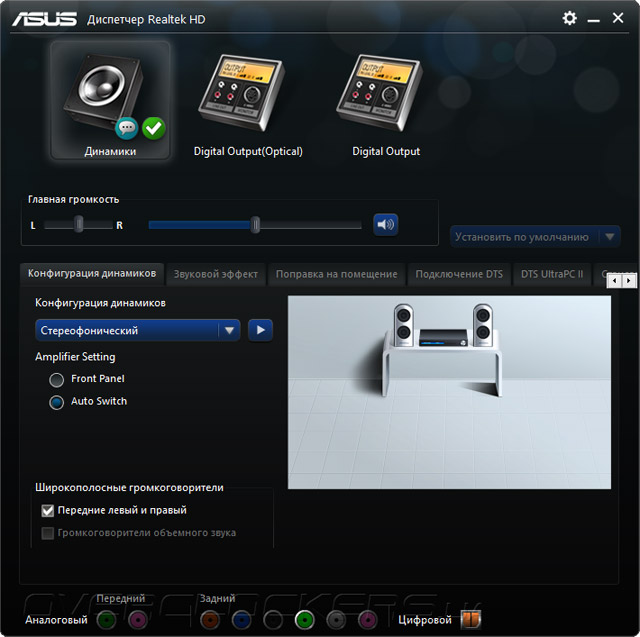The width and height of the screenshot is (640, 637).
Task: Adjust the L-R balance slider
Action: click(x=79, y=224)
